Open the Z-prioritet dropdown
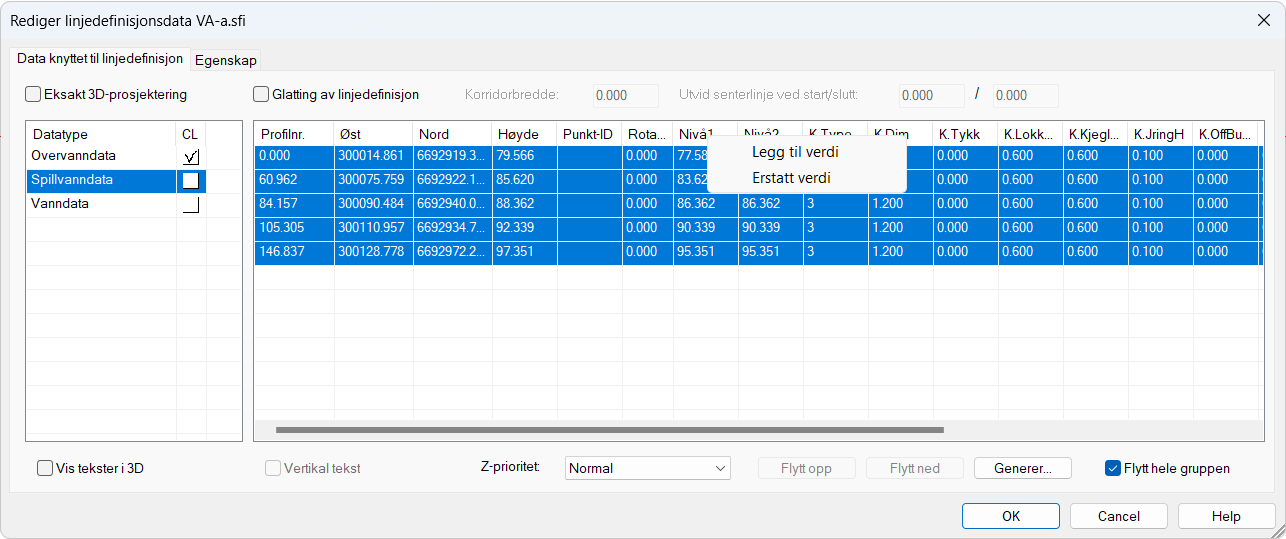1286x539 pixels. pyautogui.click(x=648, y=468)
